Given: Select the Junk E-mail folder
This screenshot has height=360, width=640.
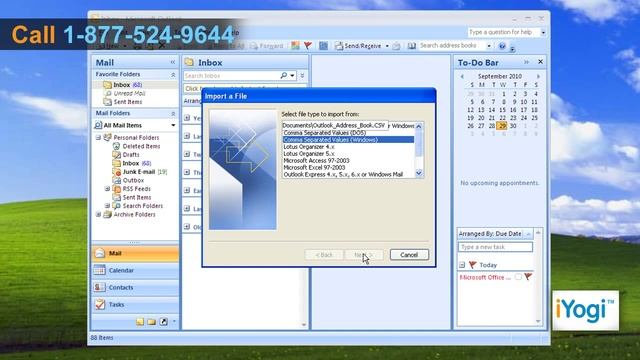Looking at the screenshot, I should click(x=140, y=172).
